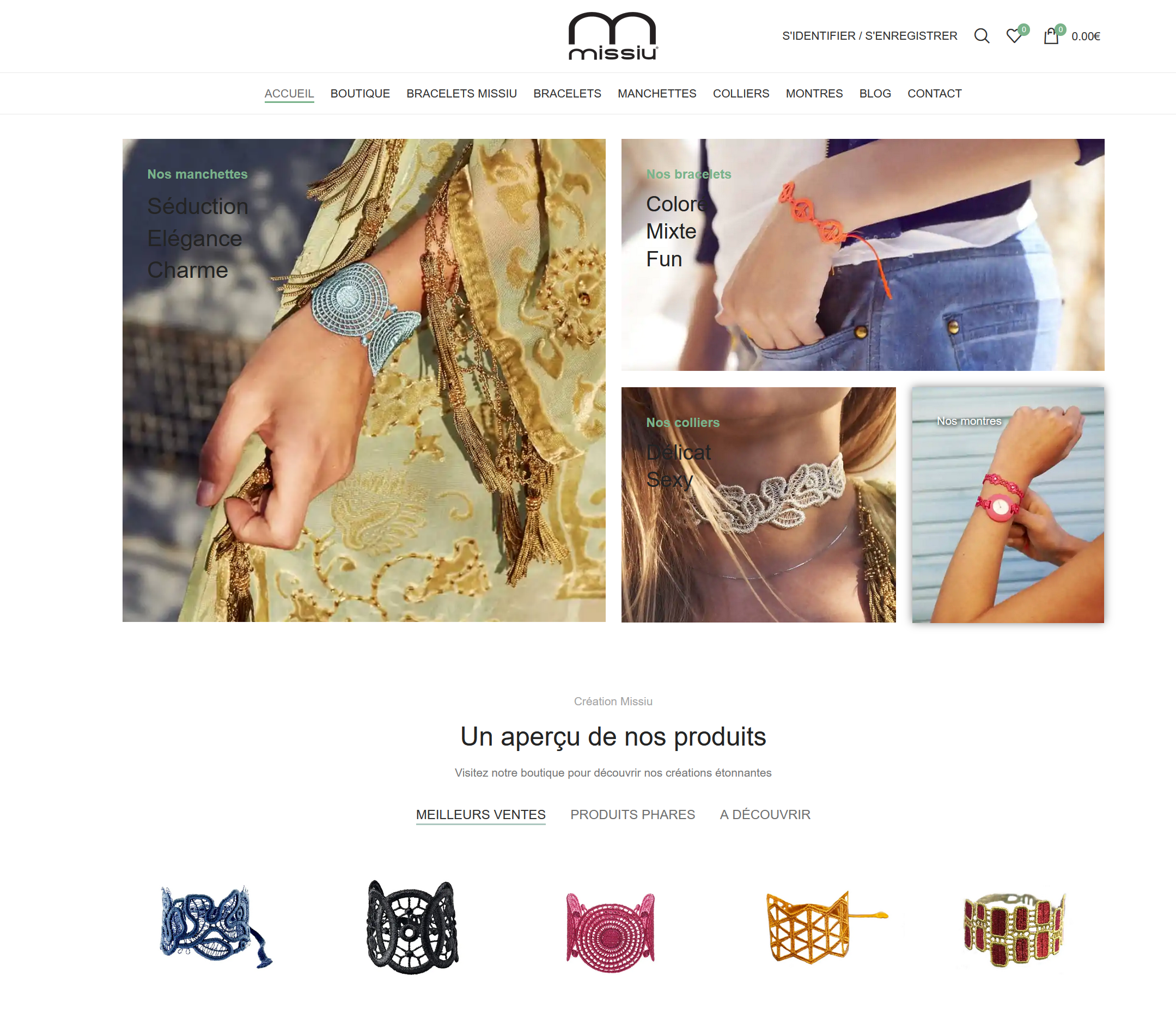Navigate to the Blog menu item
The height and width of the screenshot is (1013, 1176).
click(875, 94)
